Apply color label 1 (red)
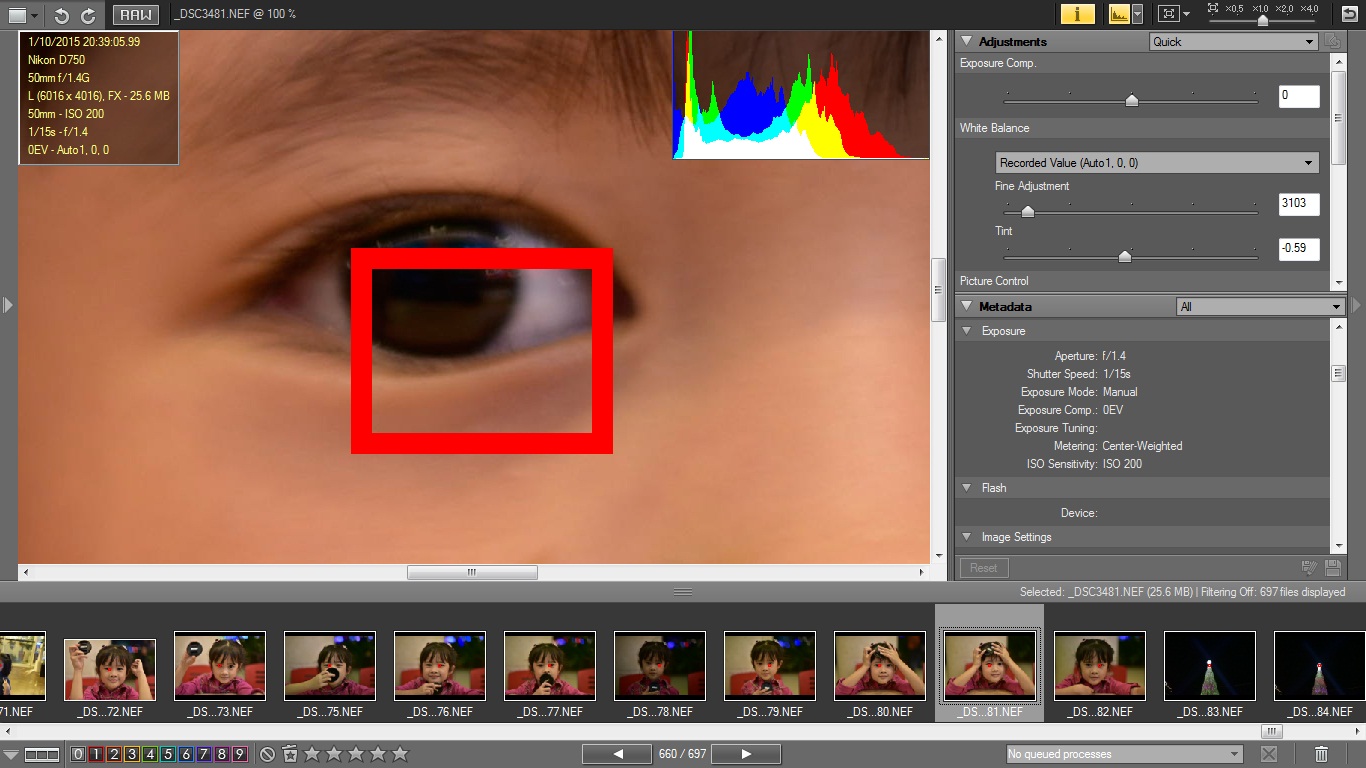Viewport: 1366px width, 768px height. tap(96, 754)
